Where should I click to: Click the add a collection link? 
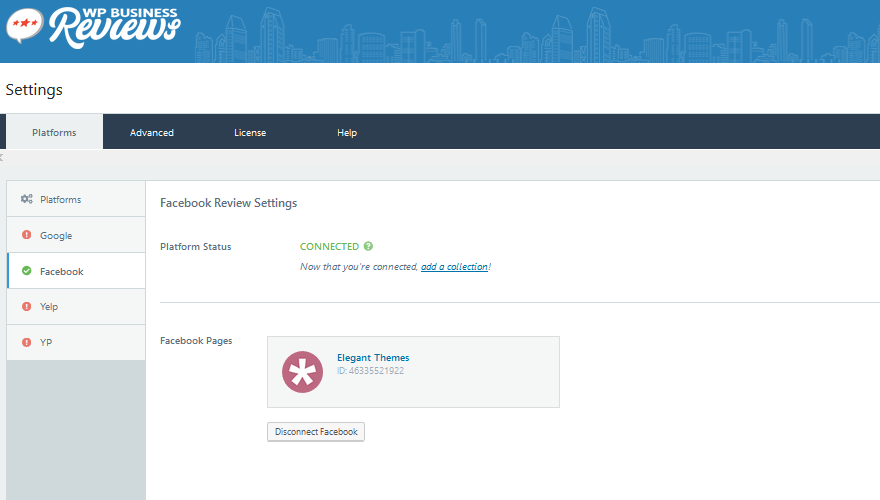(x=454, y=267)
